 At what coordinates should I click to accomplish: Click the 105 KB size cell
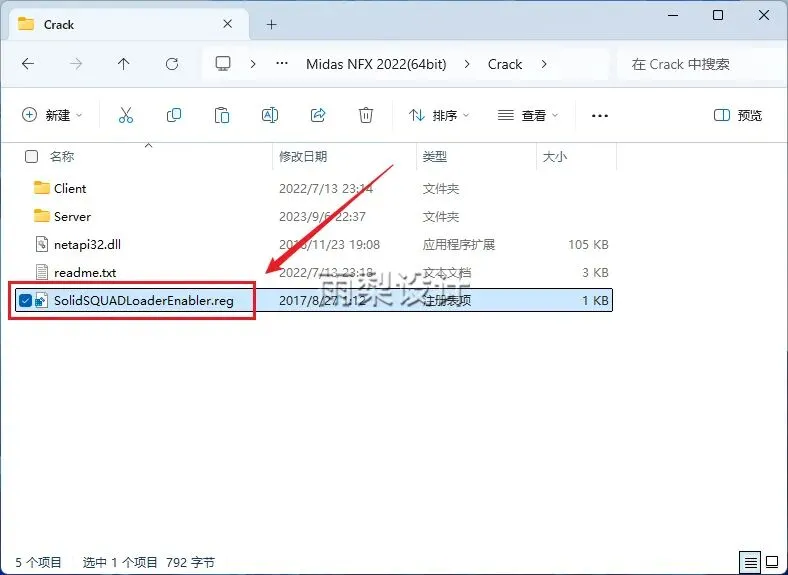(588, 244)
